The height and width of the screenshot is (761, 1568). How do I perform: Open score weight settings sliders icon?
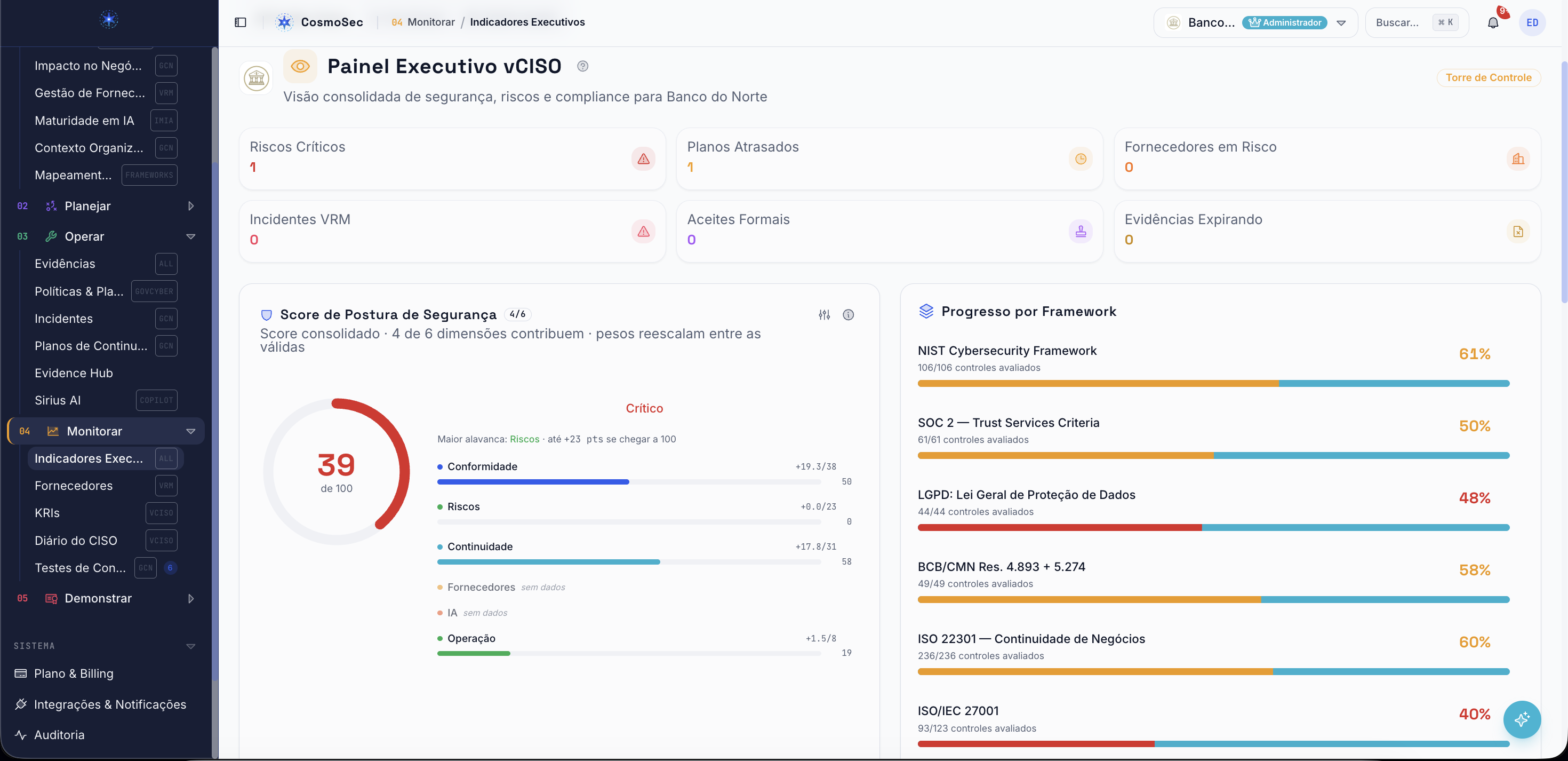pyautogui.click(x=824, y=315)
